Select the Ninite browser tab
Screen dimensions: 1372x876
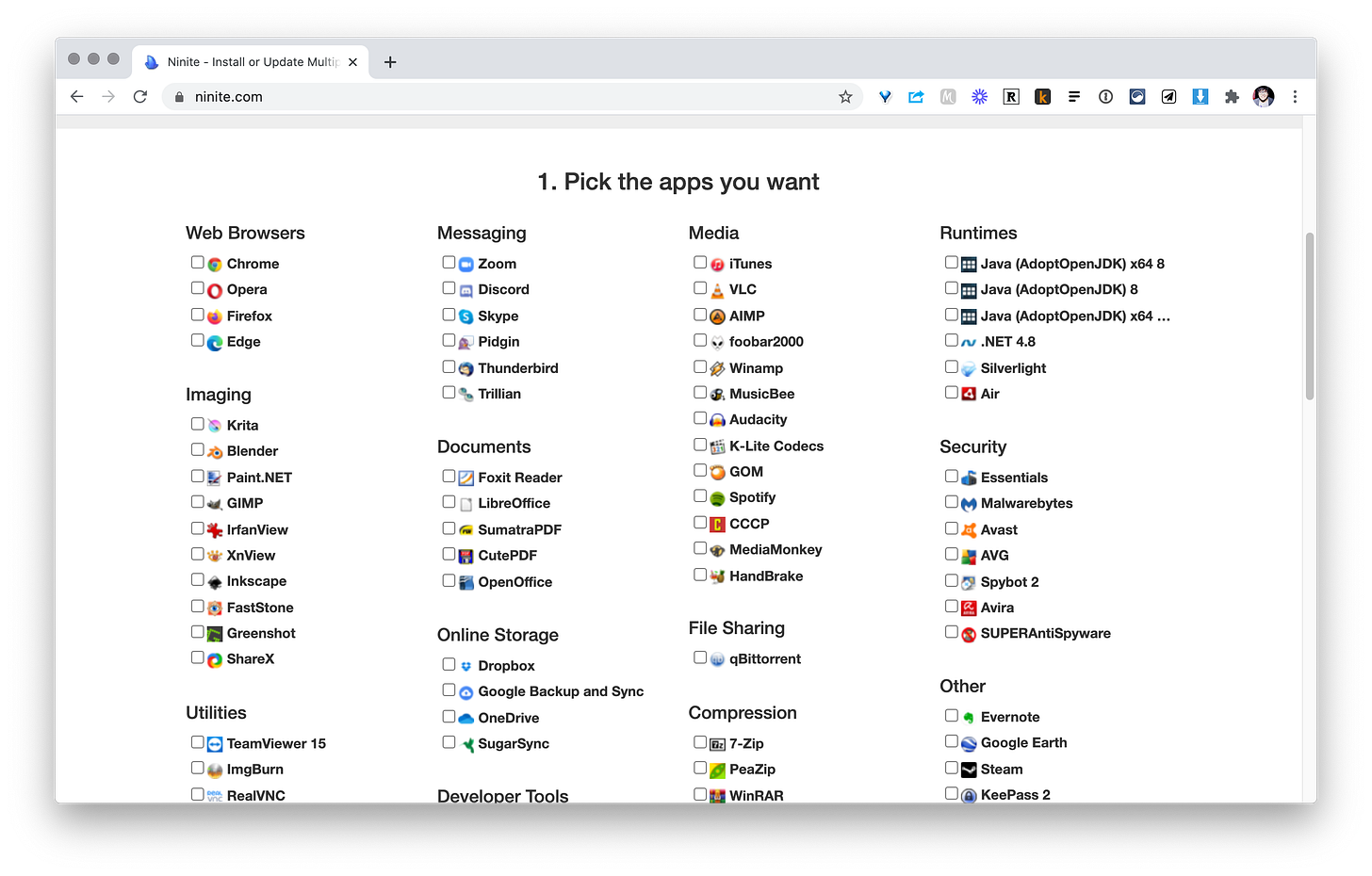pyautogui.click(x=251, y=61)
